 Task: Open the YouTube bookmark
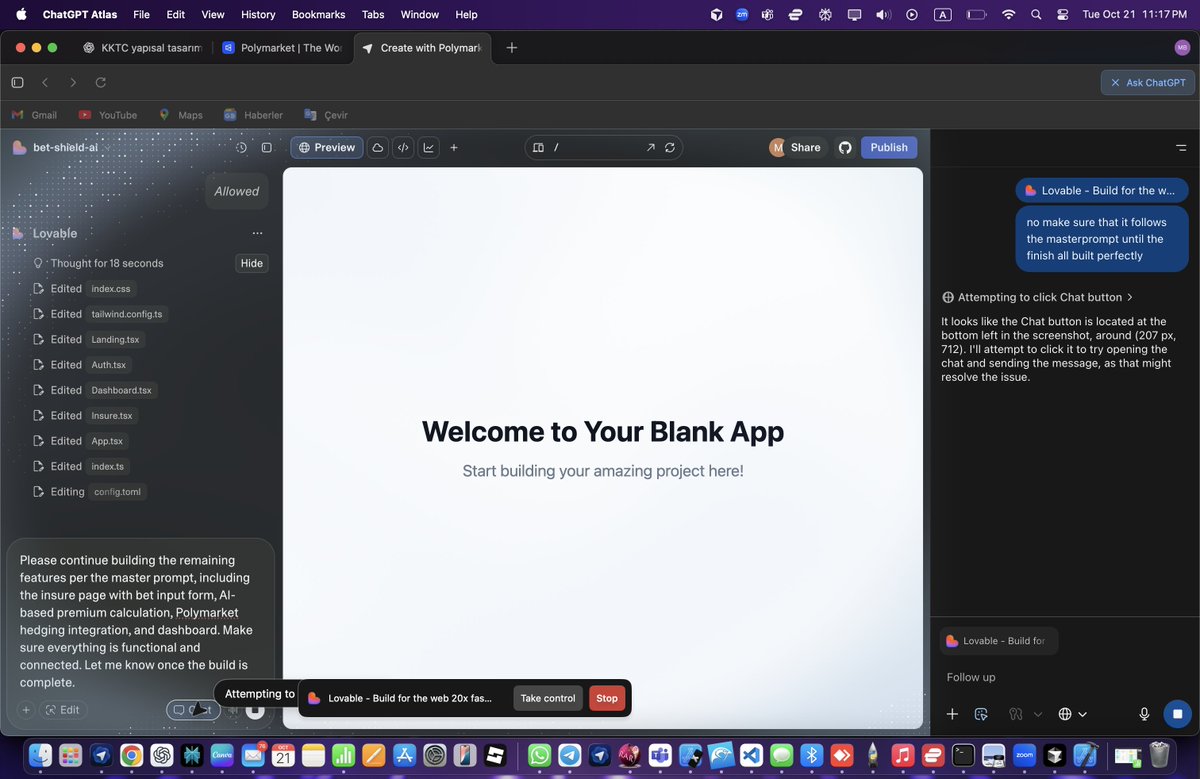108,115
